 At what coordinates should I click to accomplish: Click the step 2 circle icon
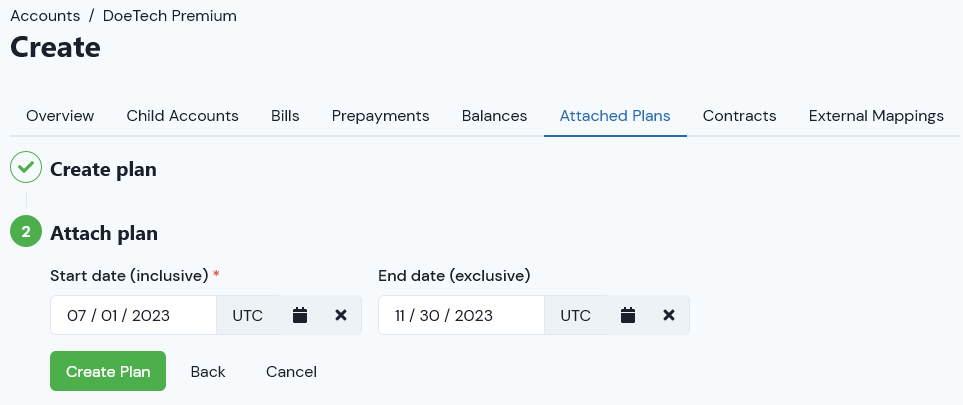(26, 232)
